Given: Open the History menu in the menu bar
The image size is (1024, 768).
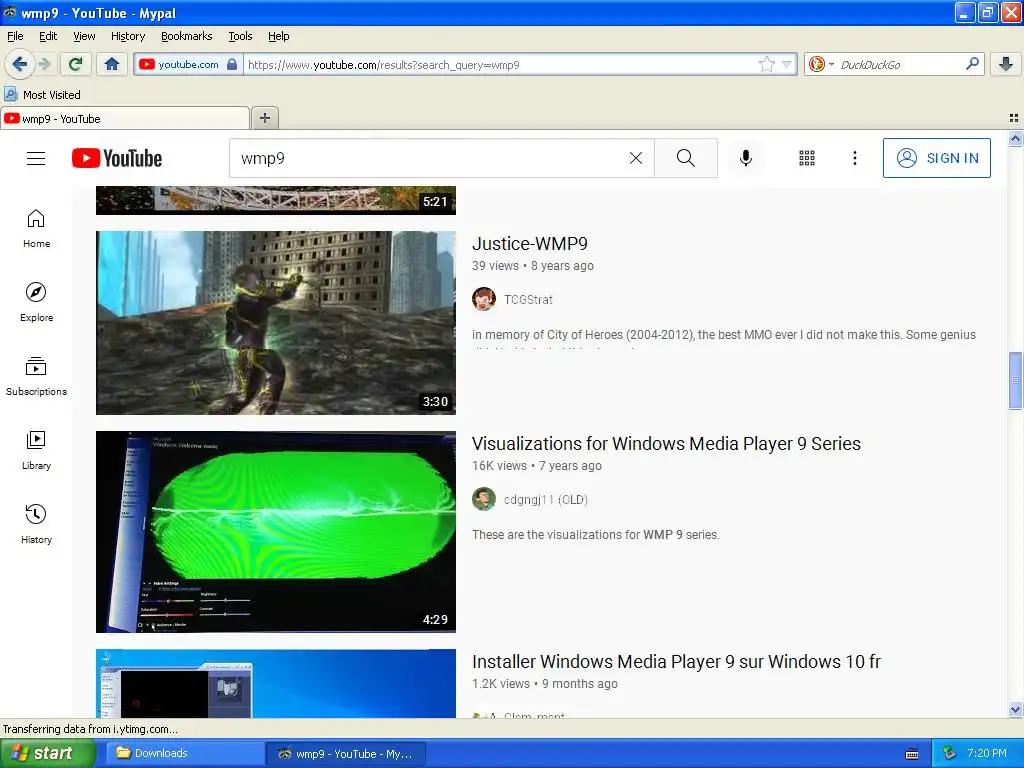Looking at the screenshot, I should 127,36.
